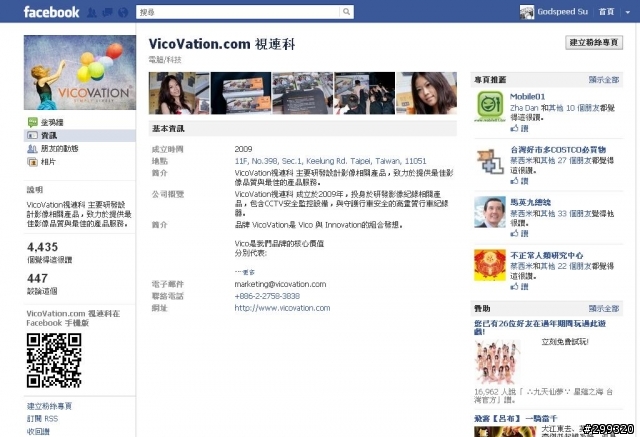
Task: Open 不正常人類研究中心 page link
Action: [x=547, y=255]
